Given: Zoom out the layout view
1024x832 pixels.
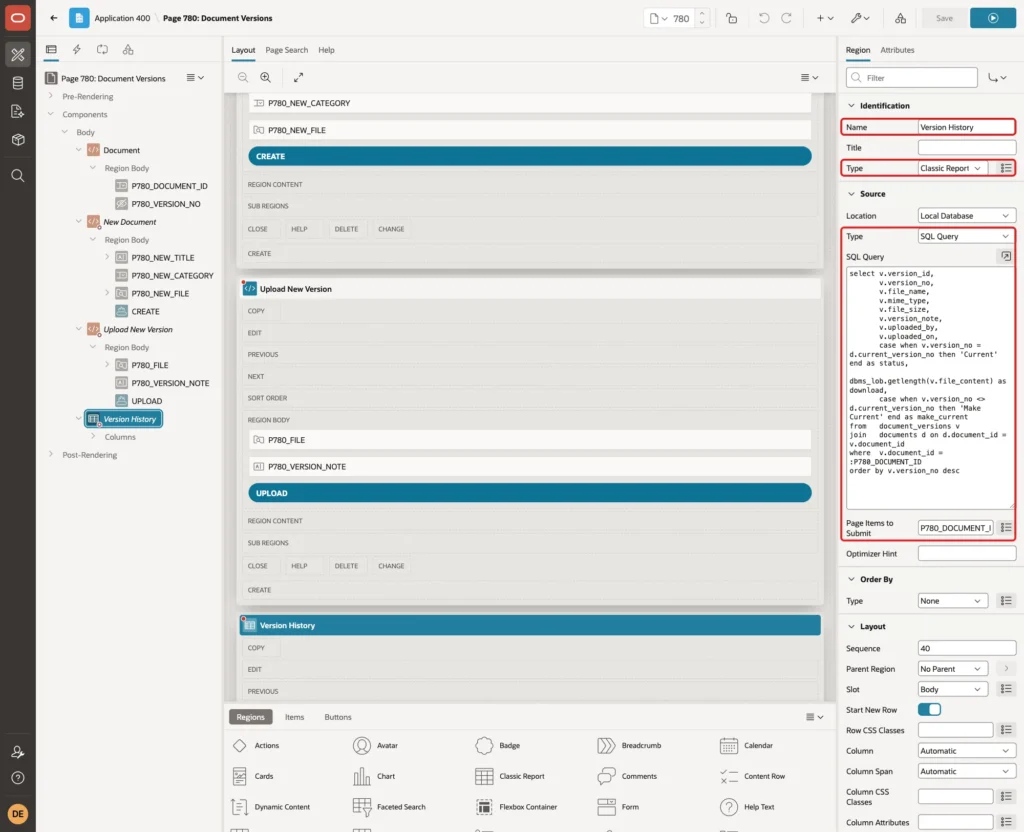Looking at the screenshot, I should [243, 77].
